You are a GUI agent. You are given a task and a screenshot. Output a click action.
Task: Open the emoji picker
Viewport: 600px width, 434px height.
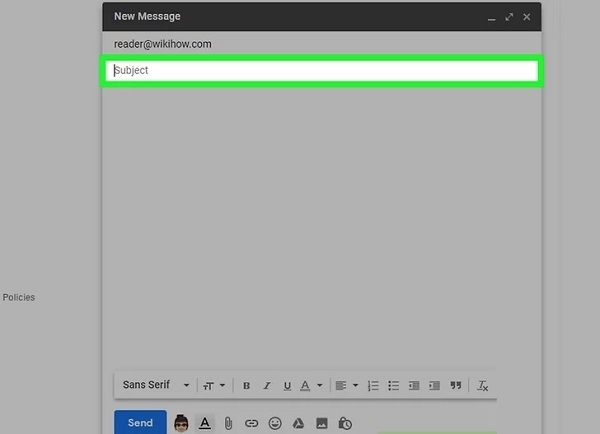[274, 423]
